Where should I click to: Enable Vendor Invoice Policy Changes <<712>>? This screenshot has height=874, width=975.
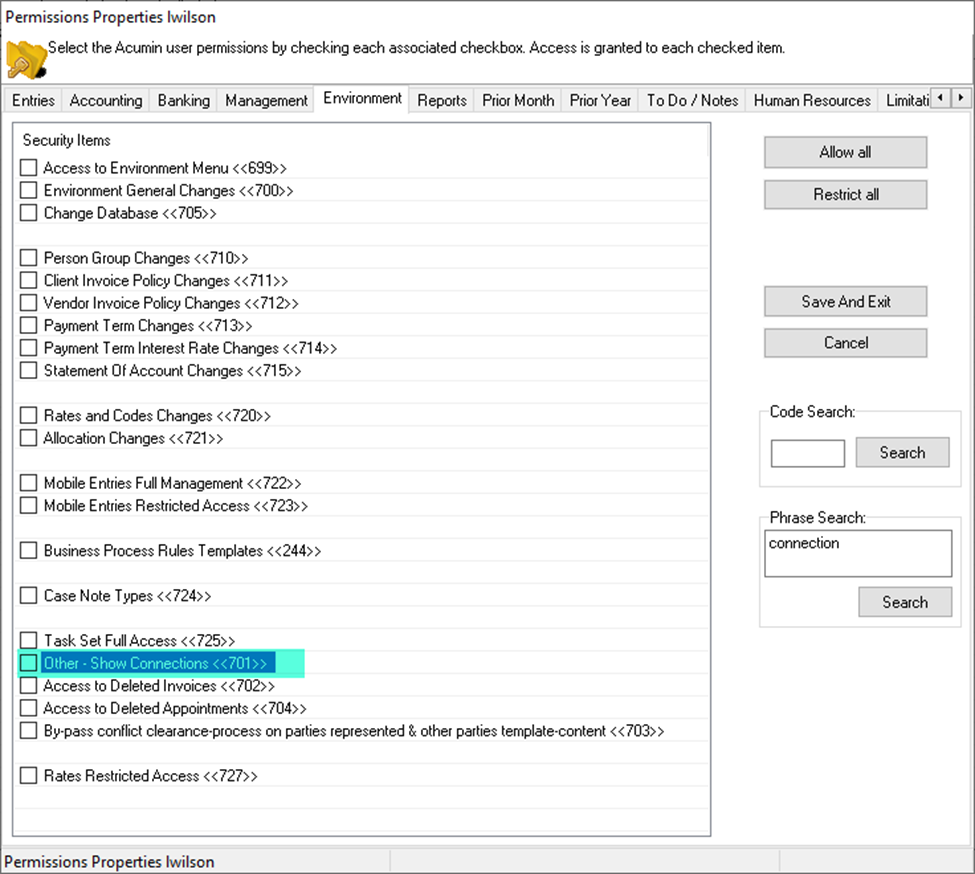pos(29,303)
